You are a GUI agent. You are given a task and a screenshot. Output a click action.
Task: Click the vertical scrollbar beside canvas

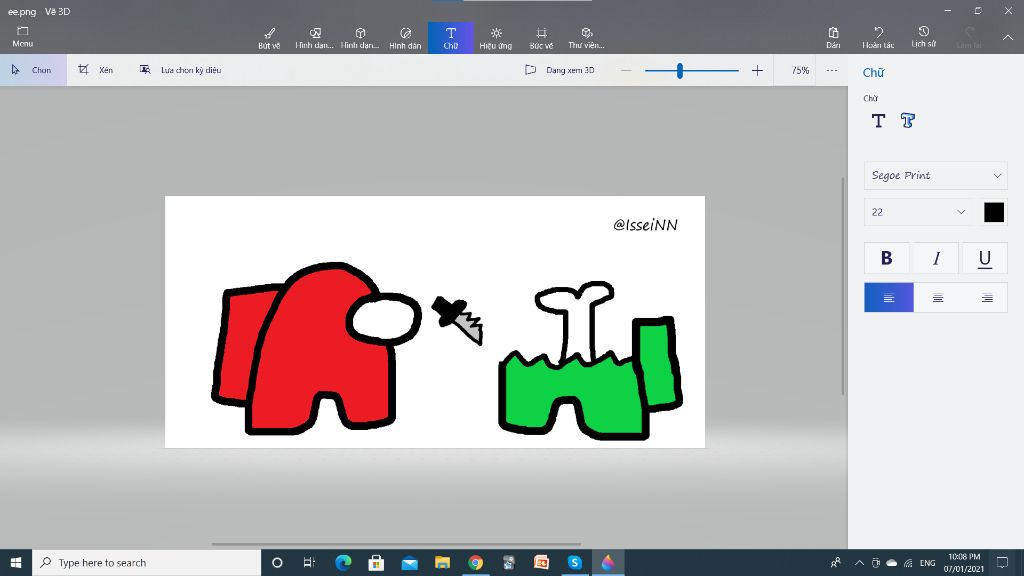842,286
